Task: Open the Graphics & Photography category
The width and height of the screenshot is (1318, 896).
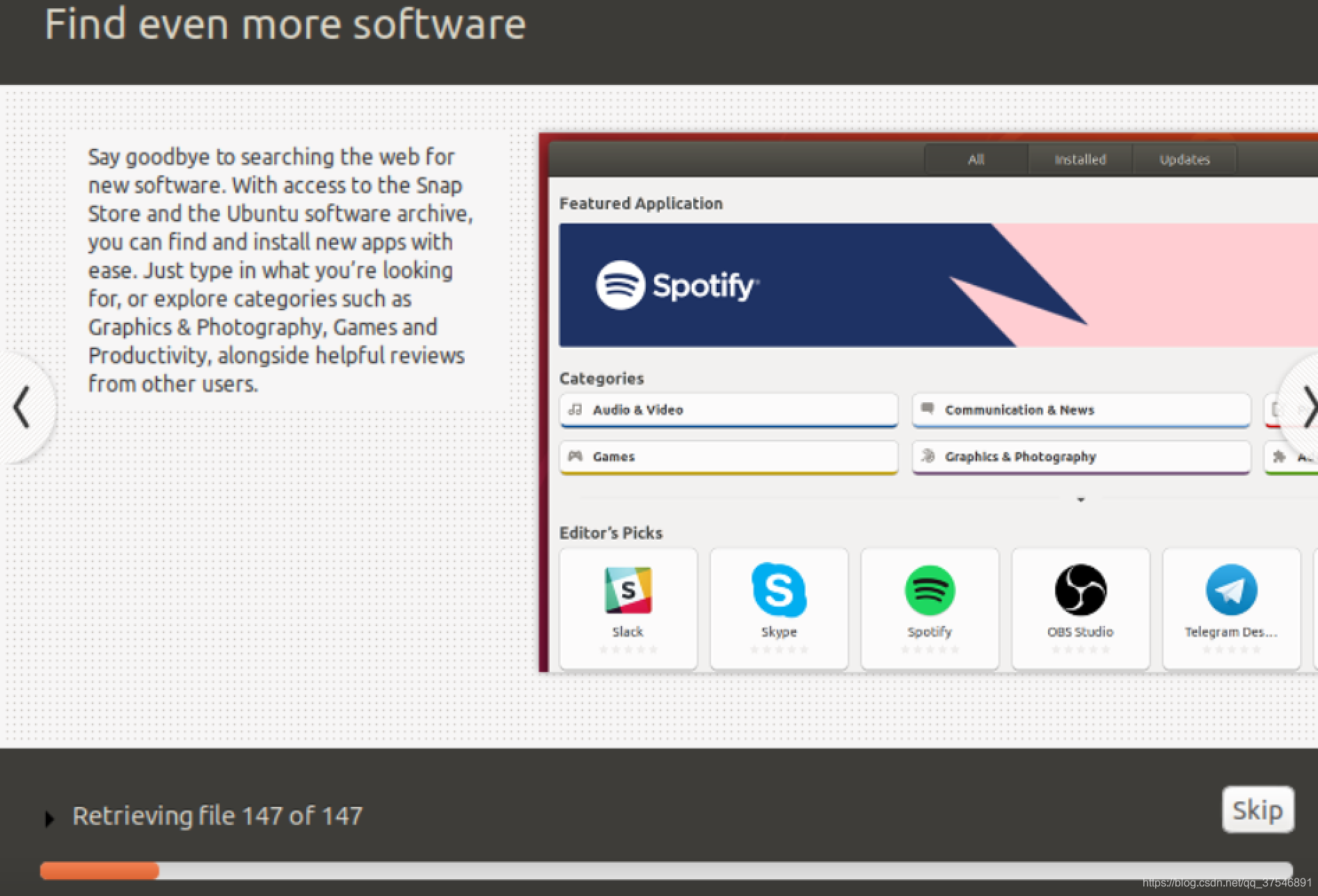Action: click(x=1081, y=457)
